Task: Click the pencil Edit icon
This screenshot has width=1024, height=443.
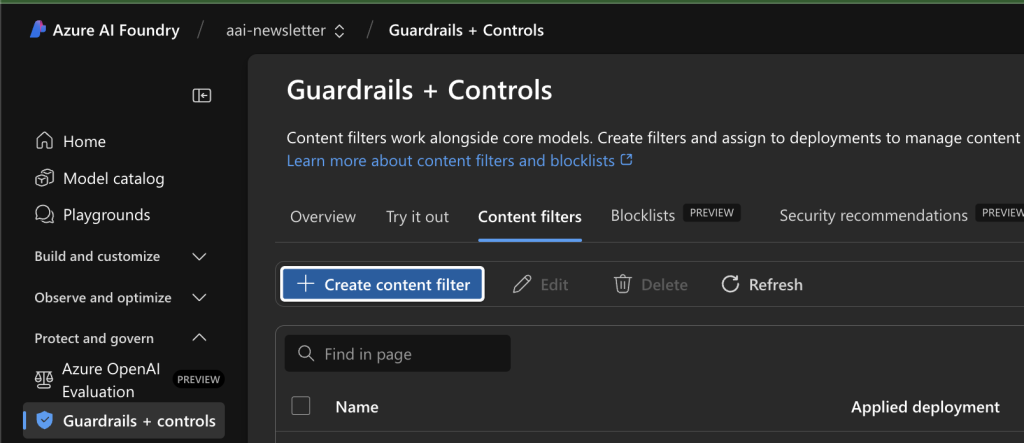Action: pyautogui.click(x=522, y=284)
